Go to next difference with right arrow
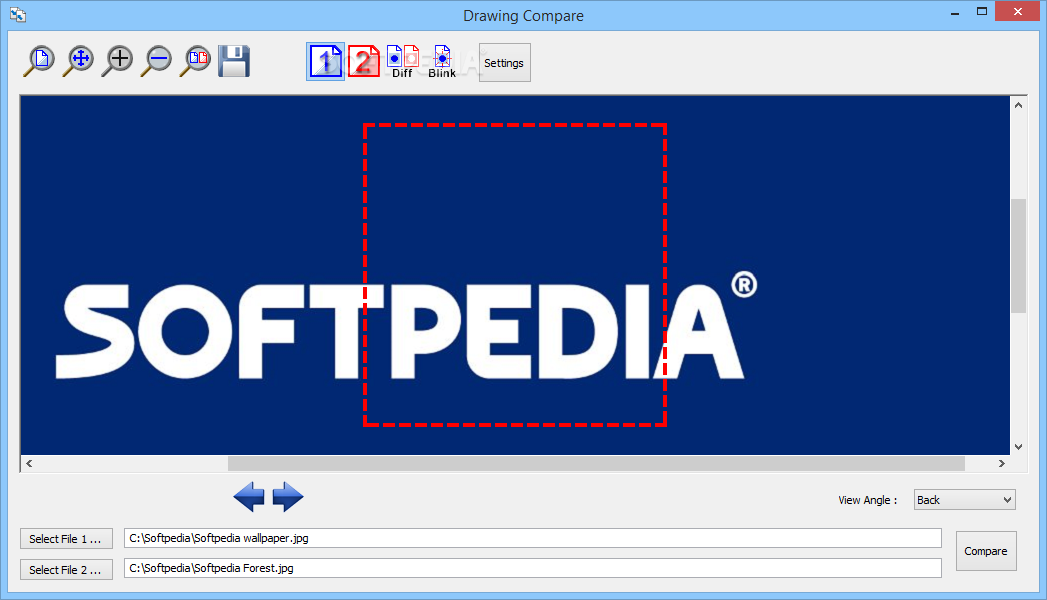 [x=288, y=497]
